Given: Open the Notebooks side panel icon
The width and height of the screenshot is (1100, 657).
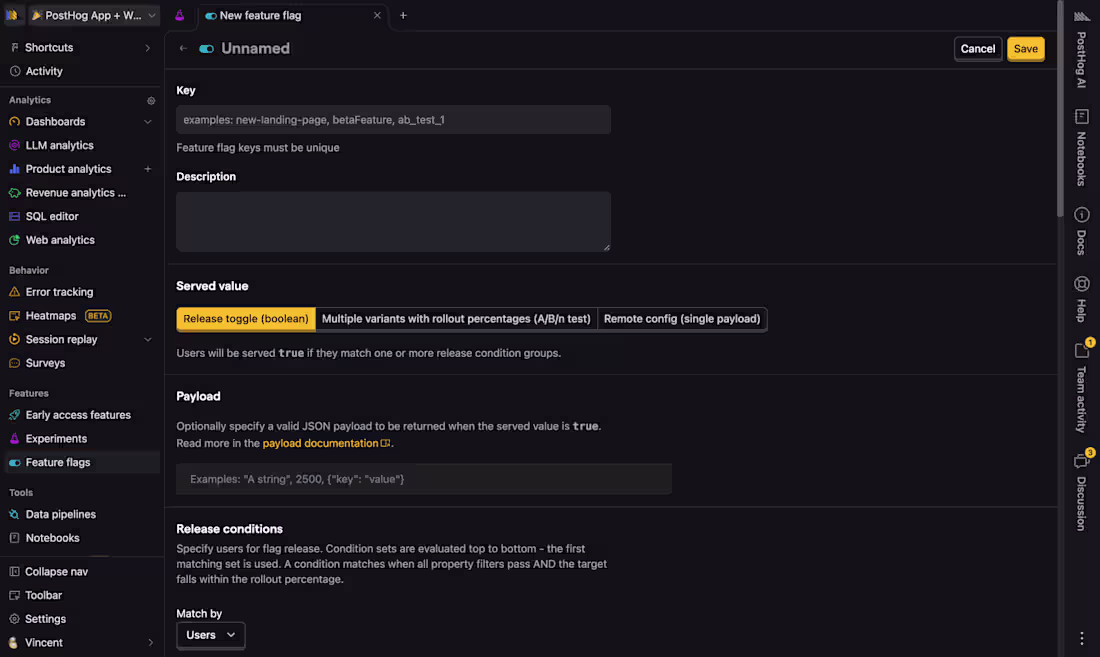Looking at the screenshot, I should pyautogui.click(x=1081, y=147).
